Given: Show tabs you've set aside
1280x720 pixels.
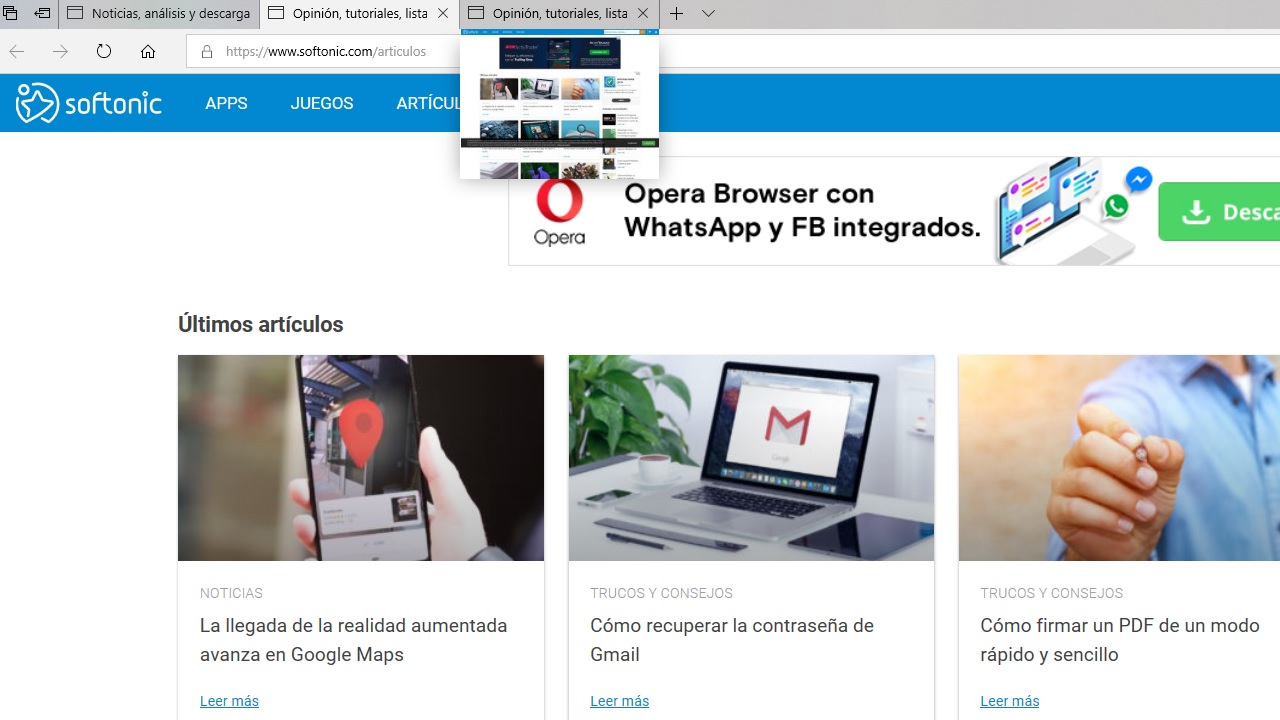Looking at the screenshot, I should click(11, 14).
